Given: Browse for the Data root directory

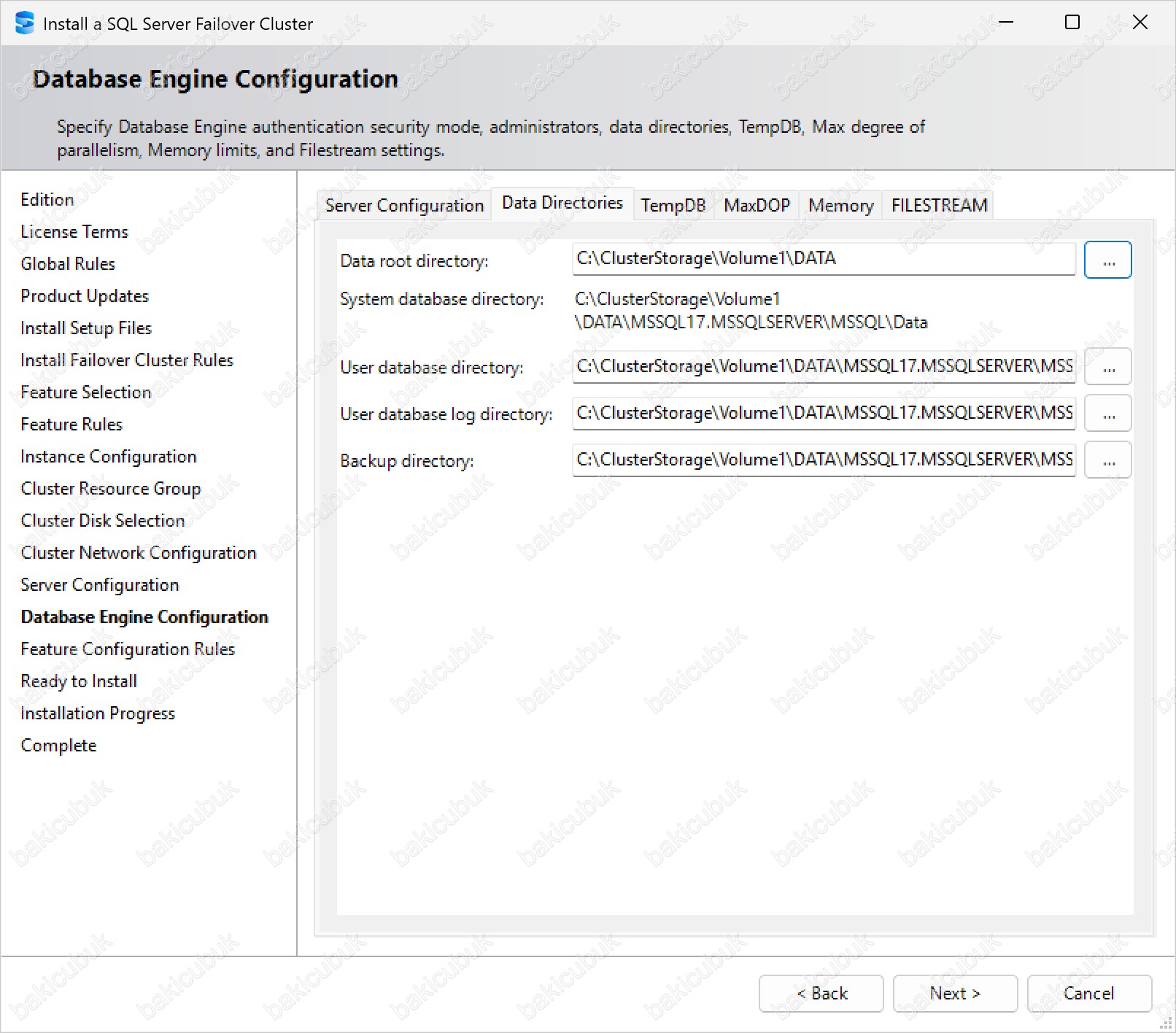Looking at the screenshot, I should pyautogui.click(x=1107, y=260).
